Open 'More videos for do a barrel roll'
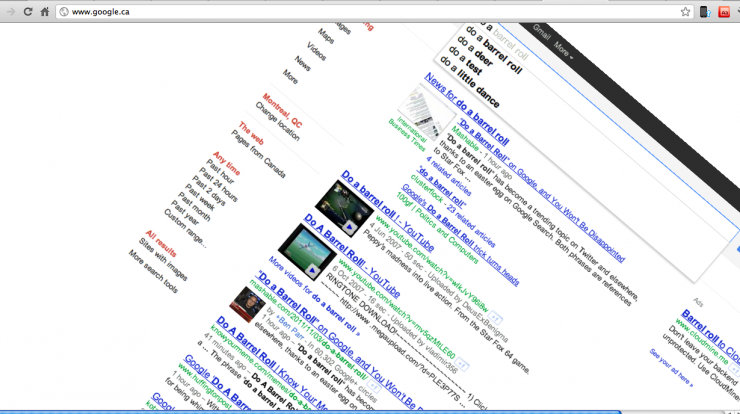The image size is (740, 414). (x=314, y=296)
